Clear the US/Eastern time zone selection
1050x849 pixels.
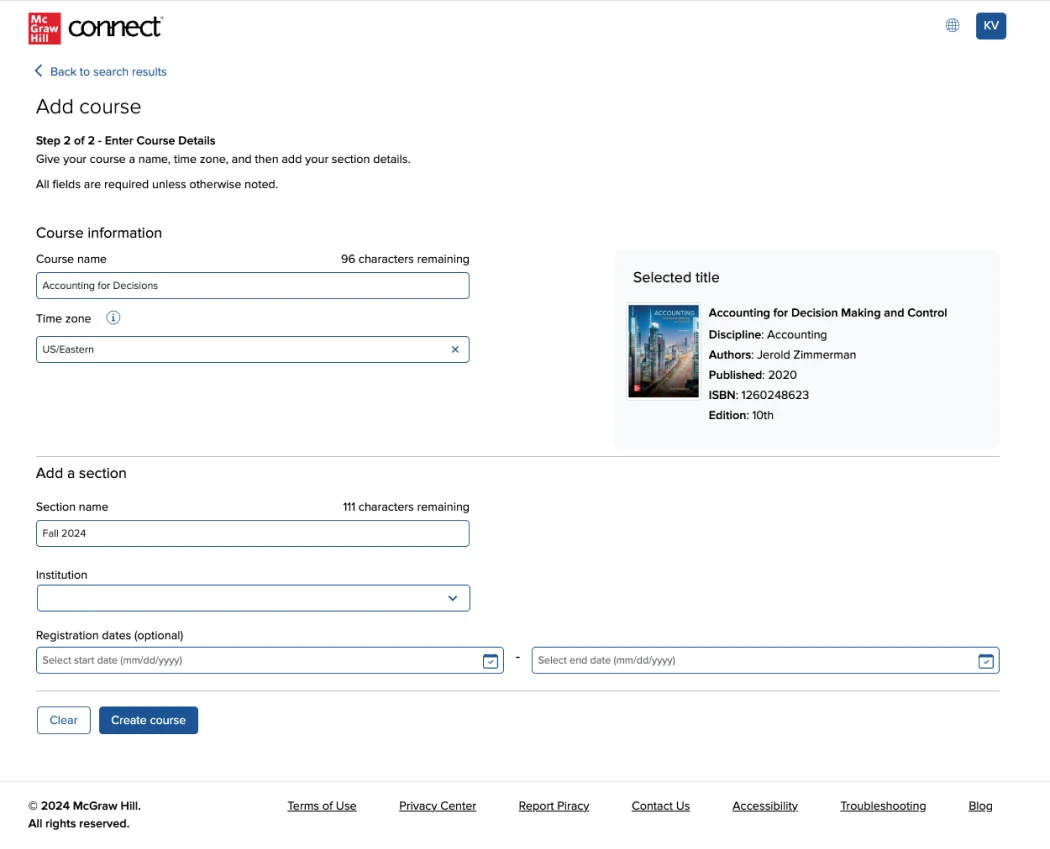pos(455,350)
